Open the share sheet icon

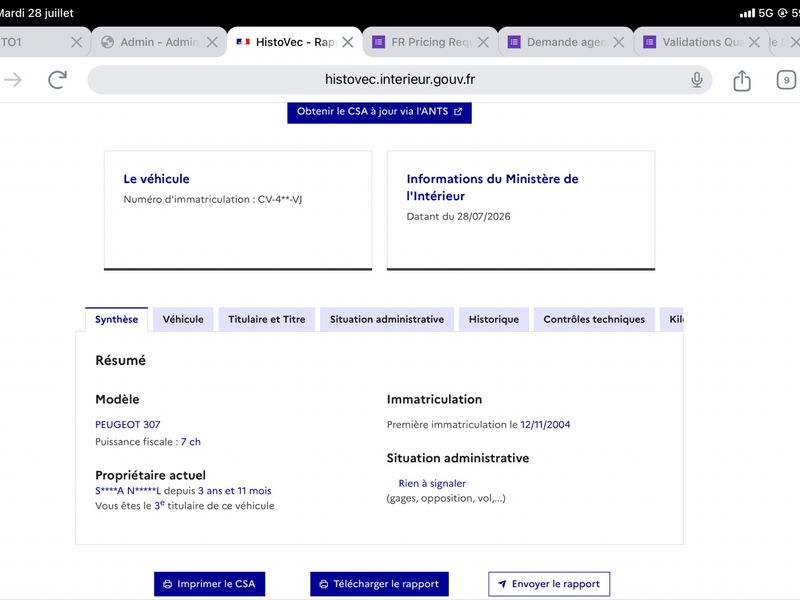coord(742,80)
